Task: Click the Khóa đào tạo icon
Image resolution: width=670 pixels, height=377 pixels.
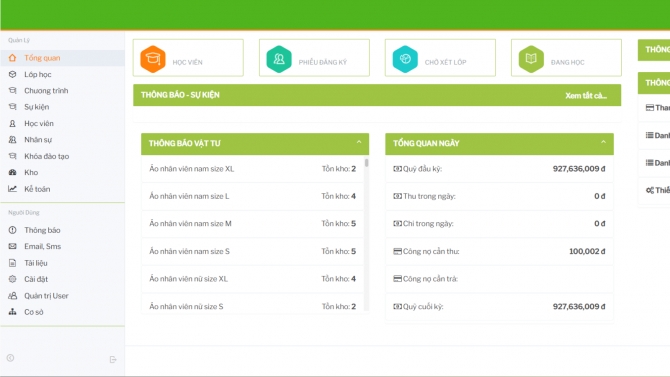Action: [x=12, y=156]
